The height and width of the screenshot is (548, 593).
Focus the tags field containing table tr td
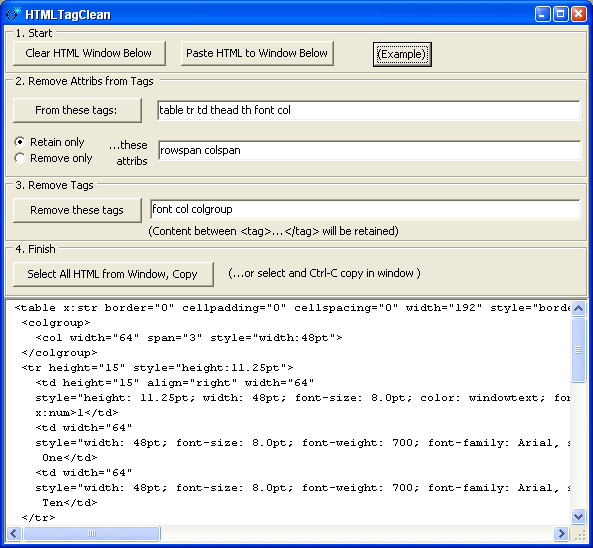click(368, 110)
